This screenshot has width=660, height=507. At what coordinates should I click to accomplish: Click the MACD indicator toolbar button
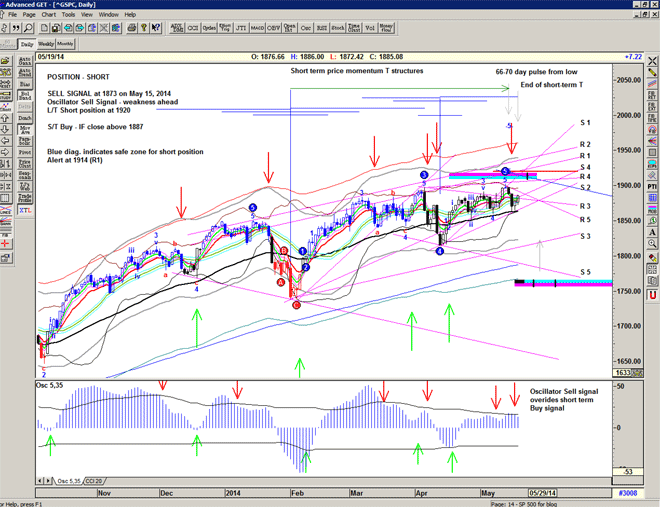pyautogui.click(x=258, y=30)
